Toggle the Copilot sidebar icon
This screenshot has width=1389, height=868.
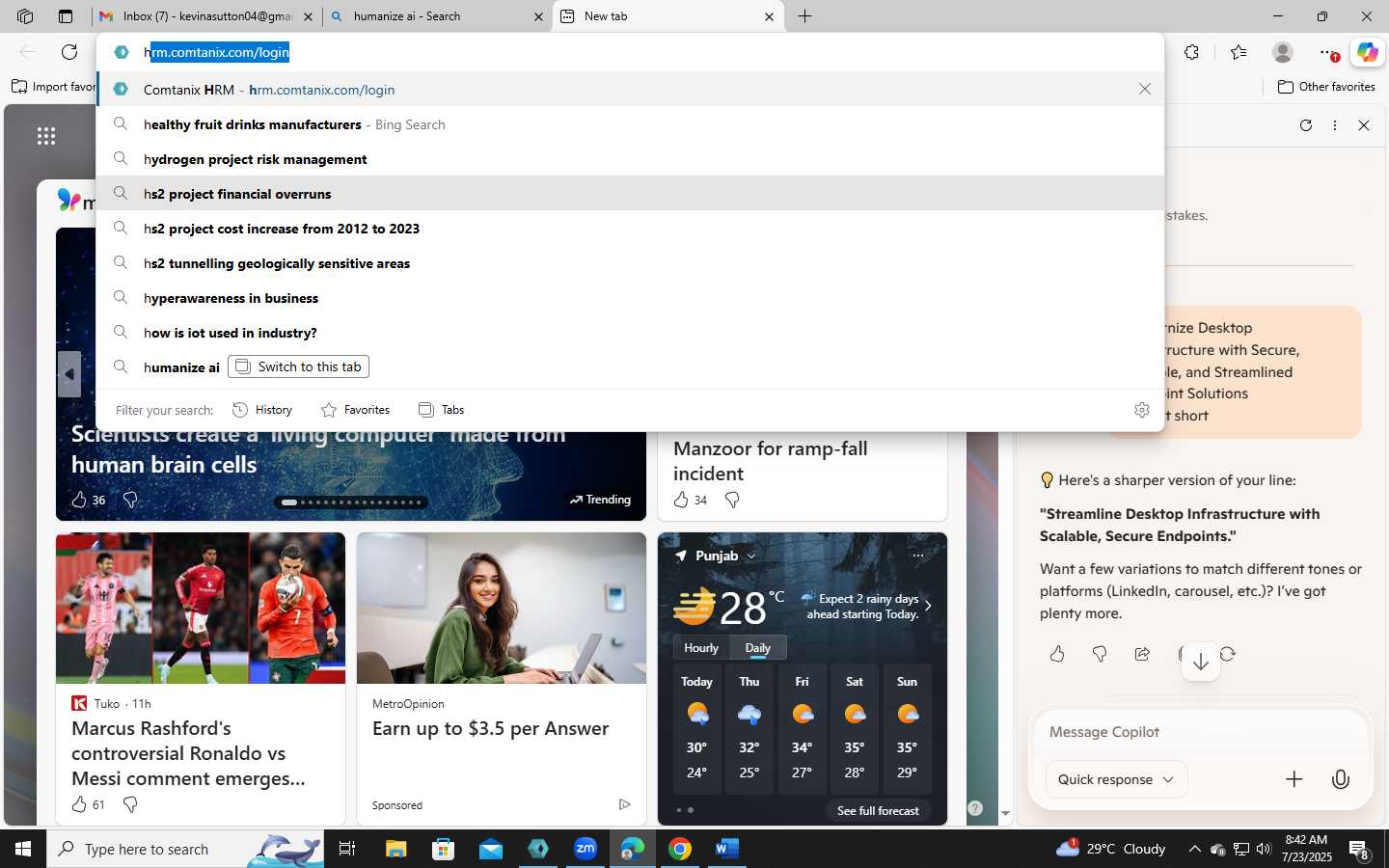click(x=1367, y=52)
